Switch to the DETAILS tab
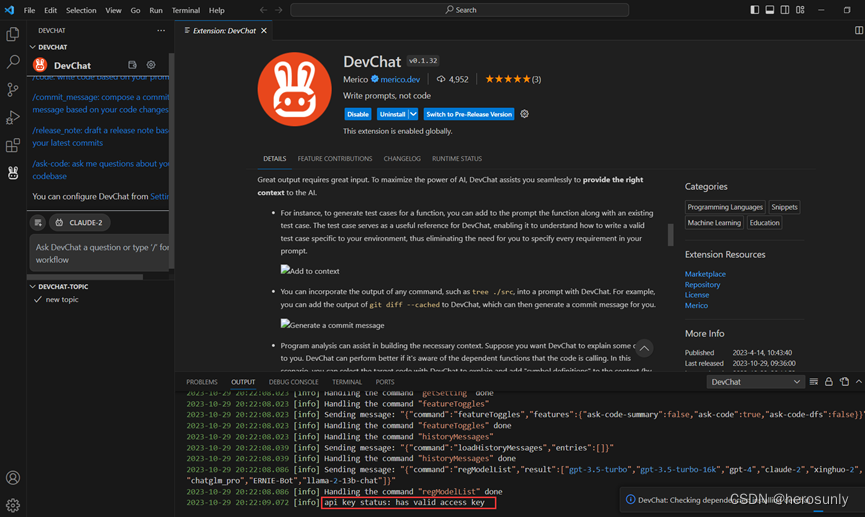The width and height of the screenshot is (865, 517). click(x=275, y=159)
